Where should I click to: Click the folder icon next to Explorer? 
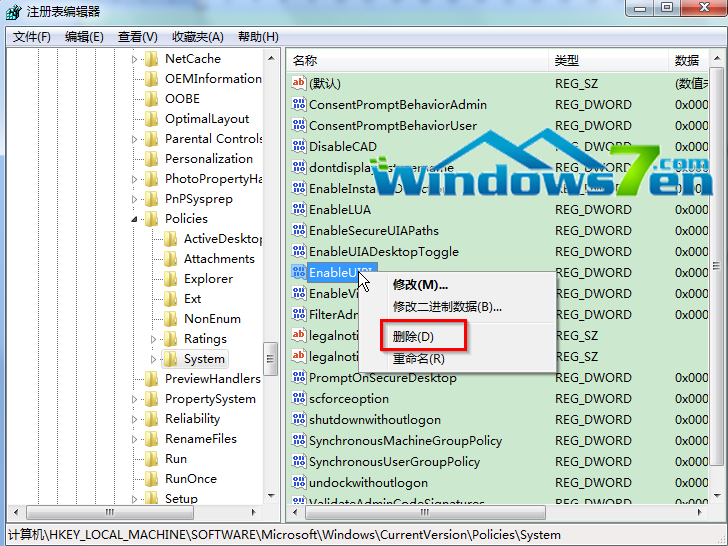pos(170,279)
